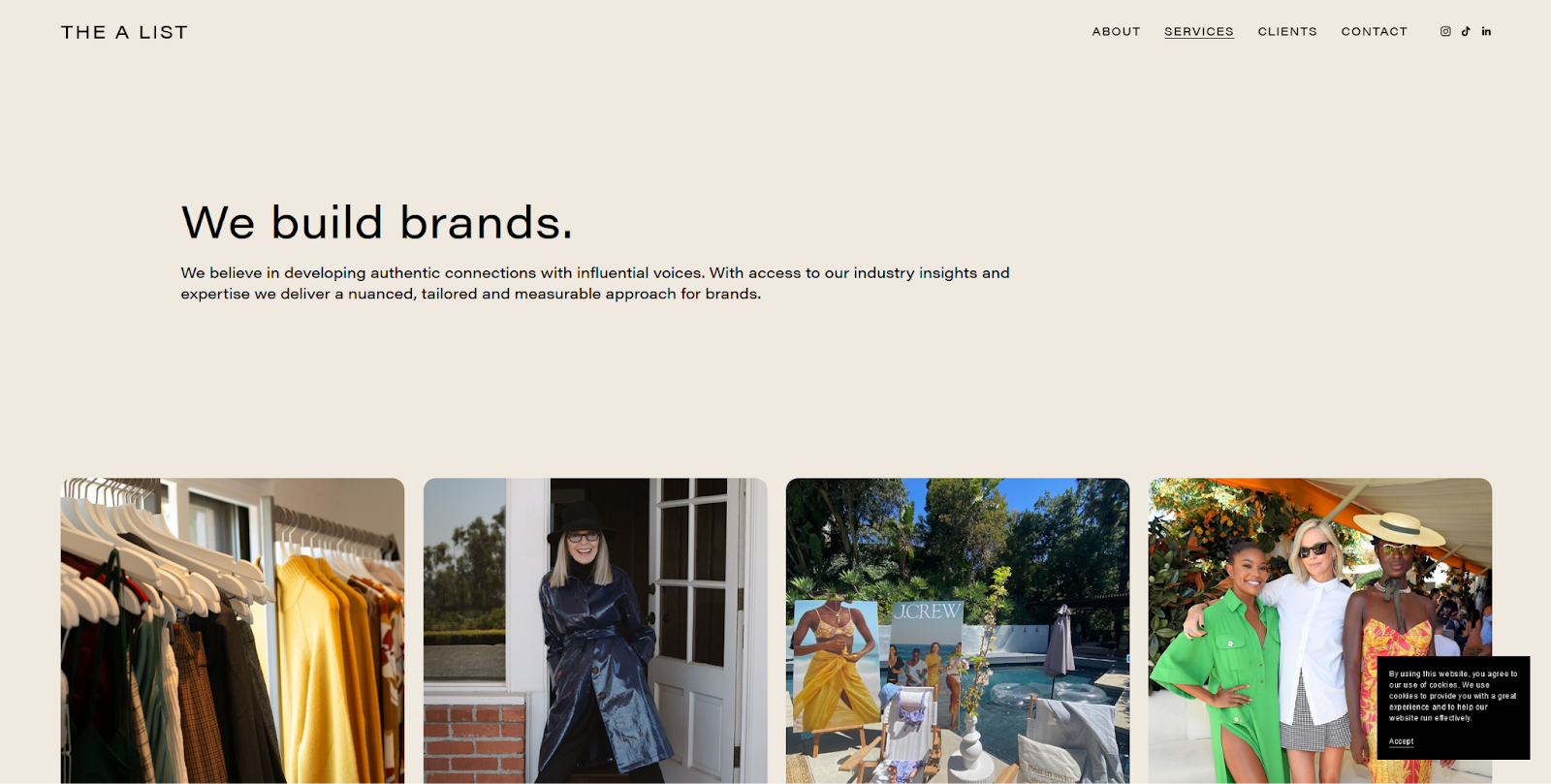Open the photo of woman in black hat
1551x784 pixels.
pyautogui.click(x=595, y=630)
